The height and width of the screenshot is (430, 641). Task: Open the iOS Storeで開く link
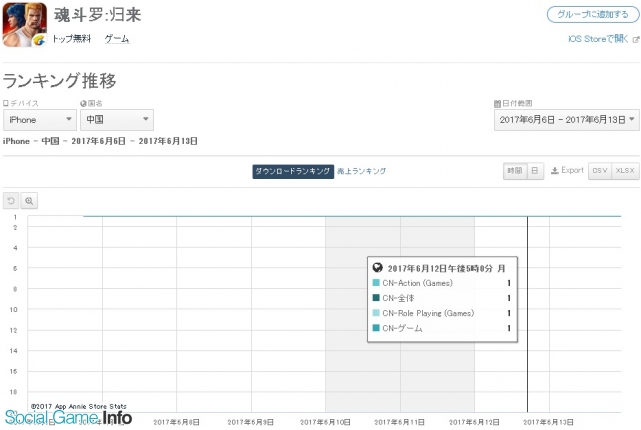pyautogui.click(x=598, y=39)
